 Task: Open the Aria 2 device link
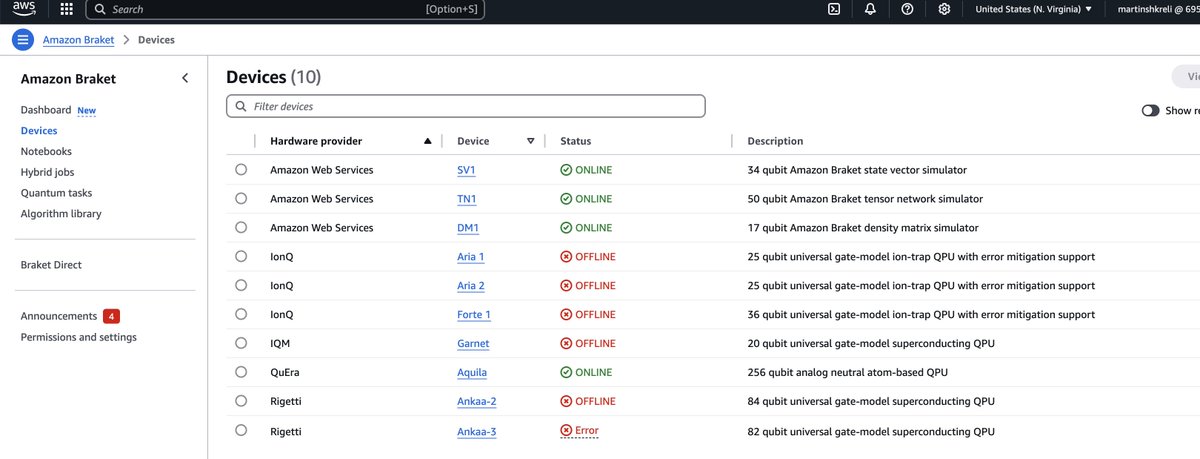pos(471,286)
